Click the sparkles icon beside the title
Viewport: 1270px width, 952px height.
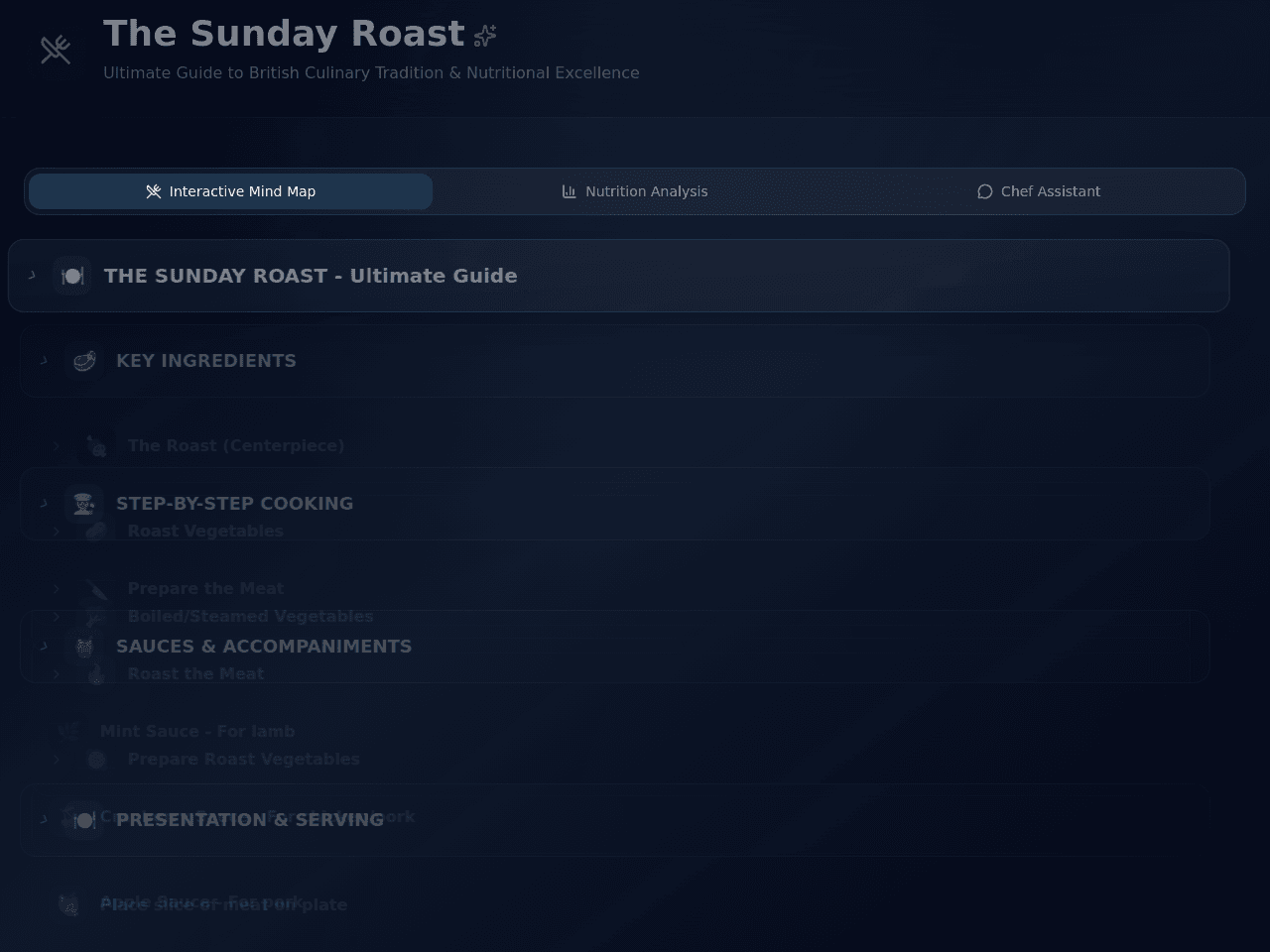pos(485,36)
